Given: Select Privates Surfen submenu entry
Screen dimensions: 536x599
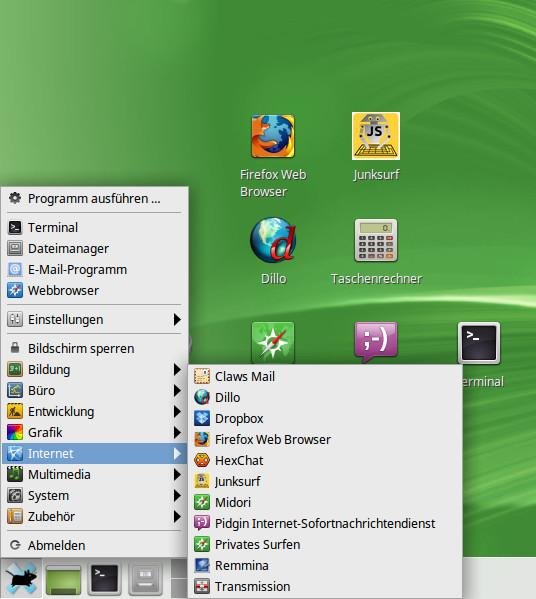Looking at the screenshot, I should coord(325,544).
